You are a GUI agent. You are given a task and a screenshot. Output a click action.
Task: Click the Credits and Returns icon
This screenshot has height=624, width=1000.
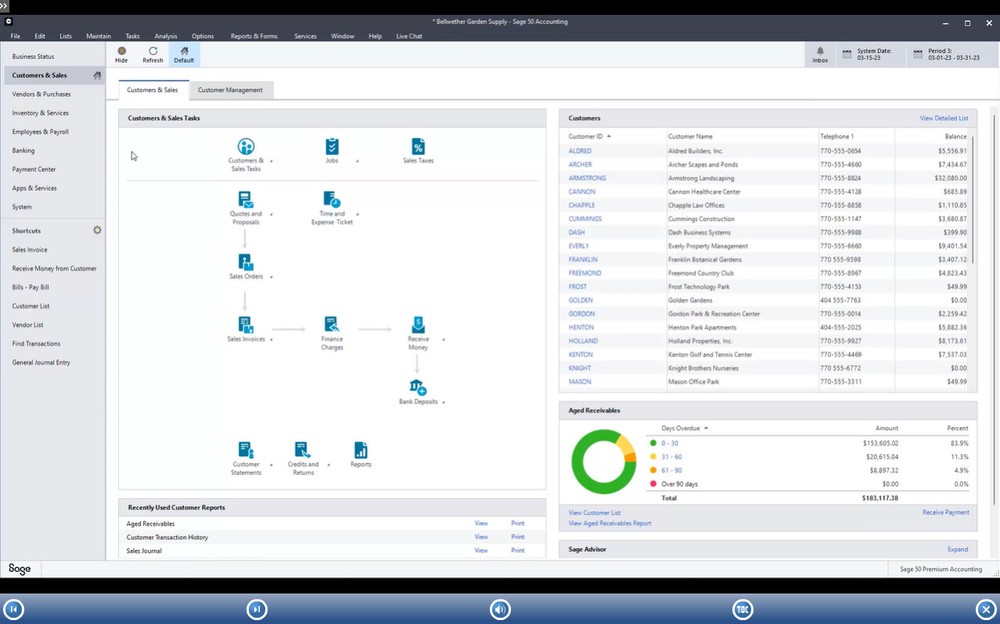[303, 451]
